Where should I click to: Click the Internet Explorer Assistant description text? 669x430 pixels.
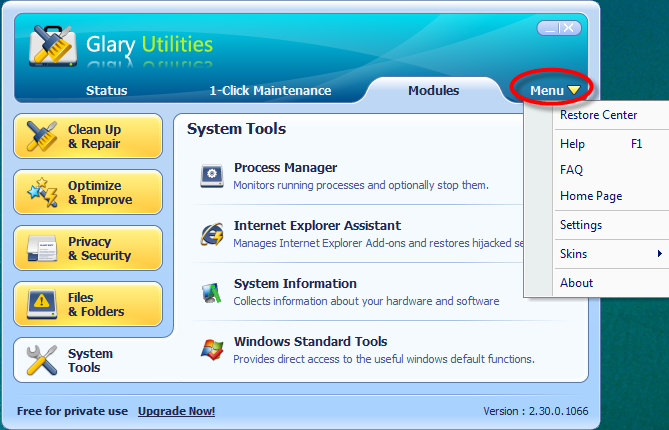click(378, 243)
